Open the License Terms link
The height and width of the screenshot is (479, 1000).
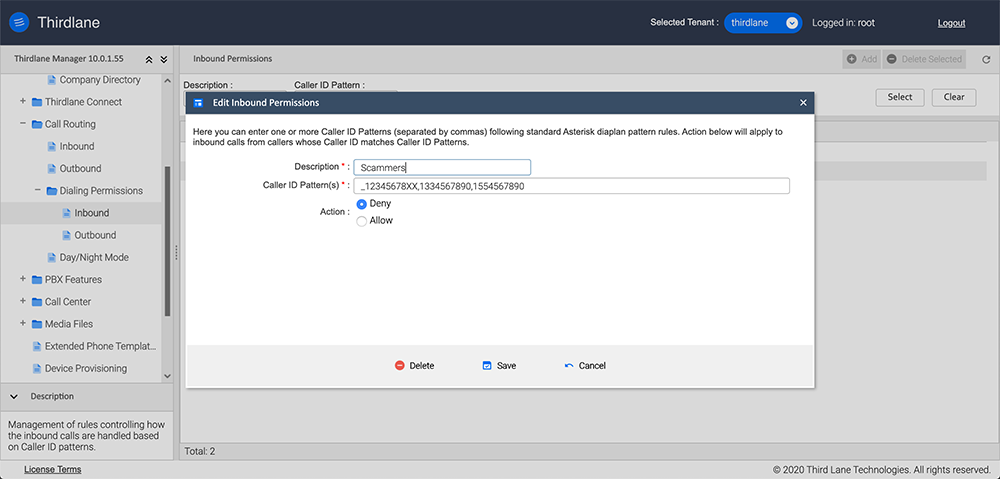point(52,469)
